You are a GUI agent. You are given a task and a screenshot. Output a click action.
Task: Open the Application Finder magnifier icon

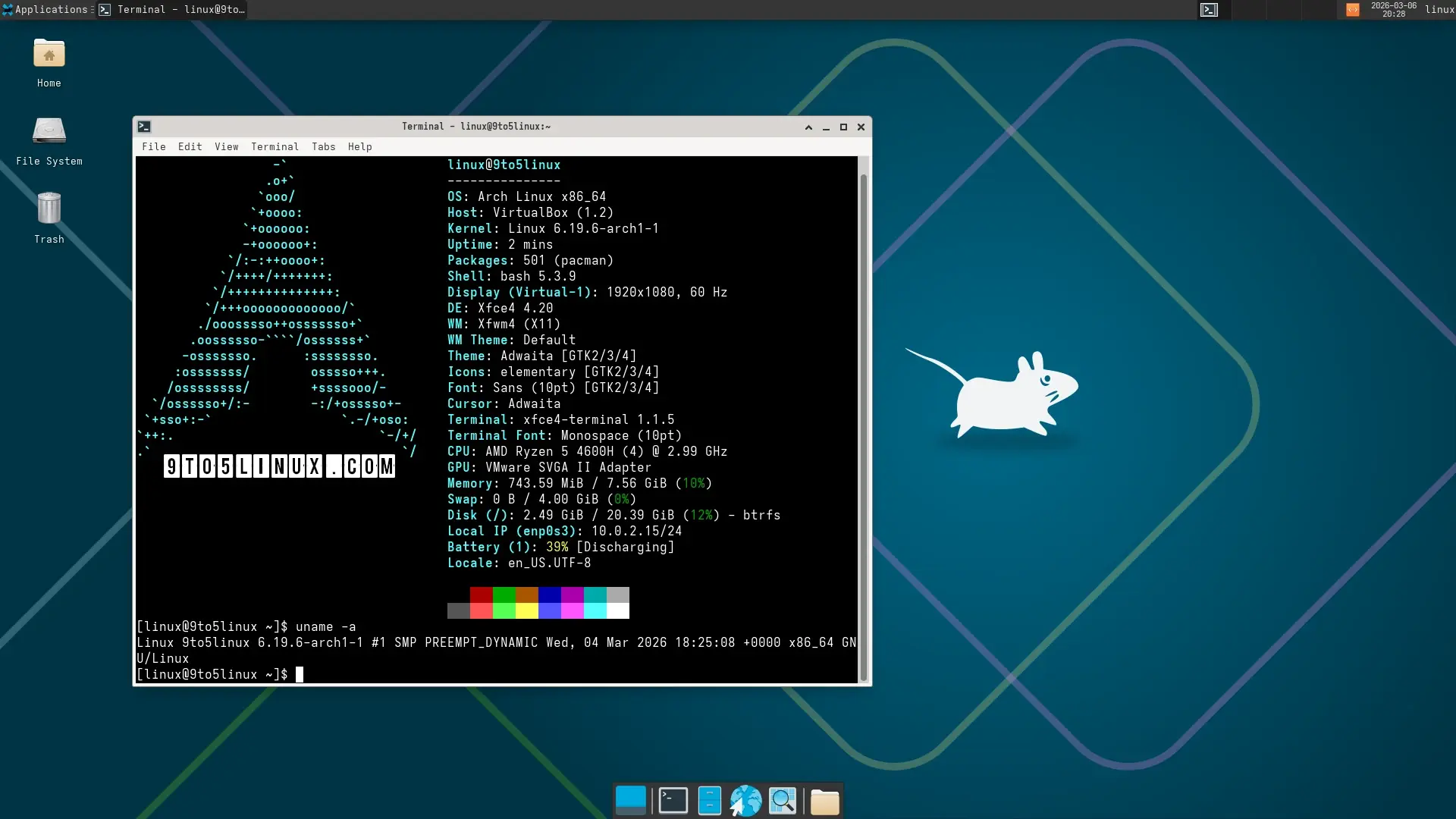click(x=783, y=801)
